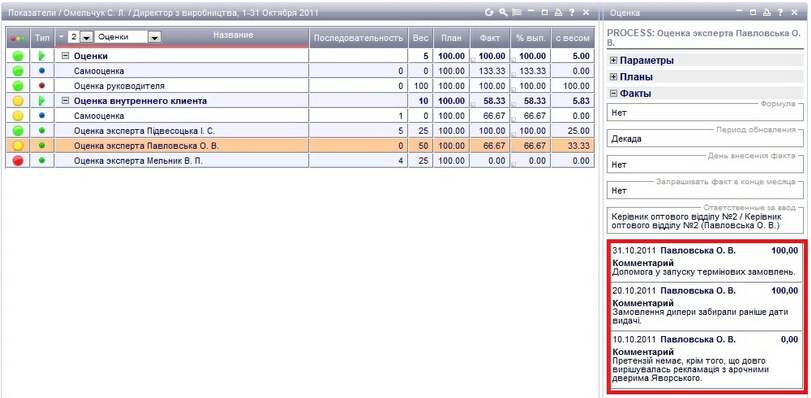
Task: Open the 20.10.2011 Павловська fact entry
Action: (705, 306)
